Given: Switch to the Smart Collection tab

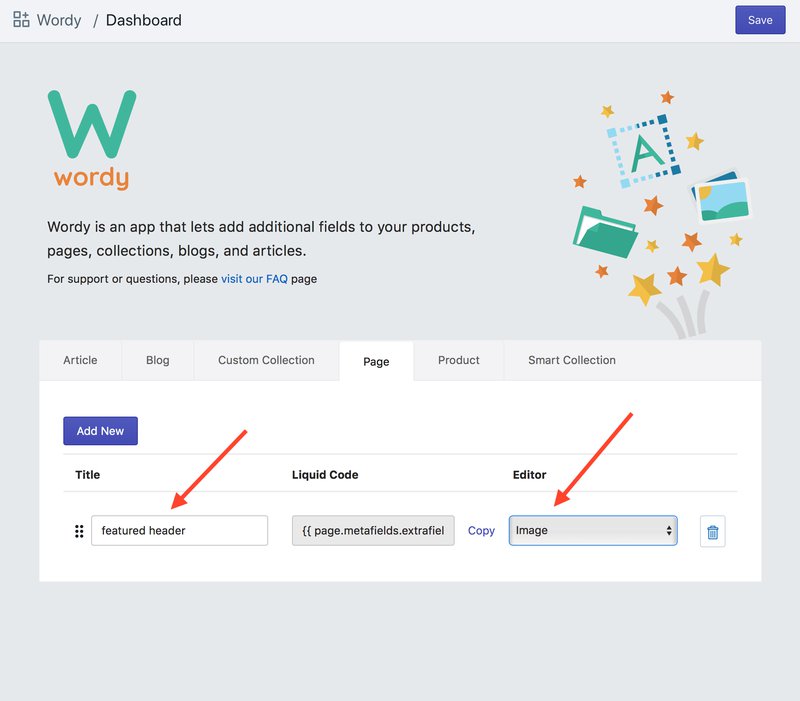Looking at the screenshot, I should (571, 360).
